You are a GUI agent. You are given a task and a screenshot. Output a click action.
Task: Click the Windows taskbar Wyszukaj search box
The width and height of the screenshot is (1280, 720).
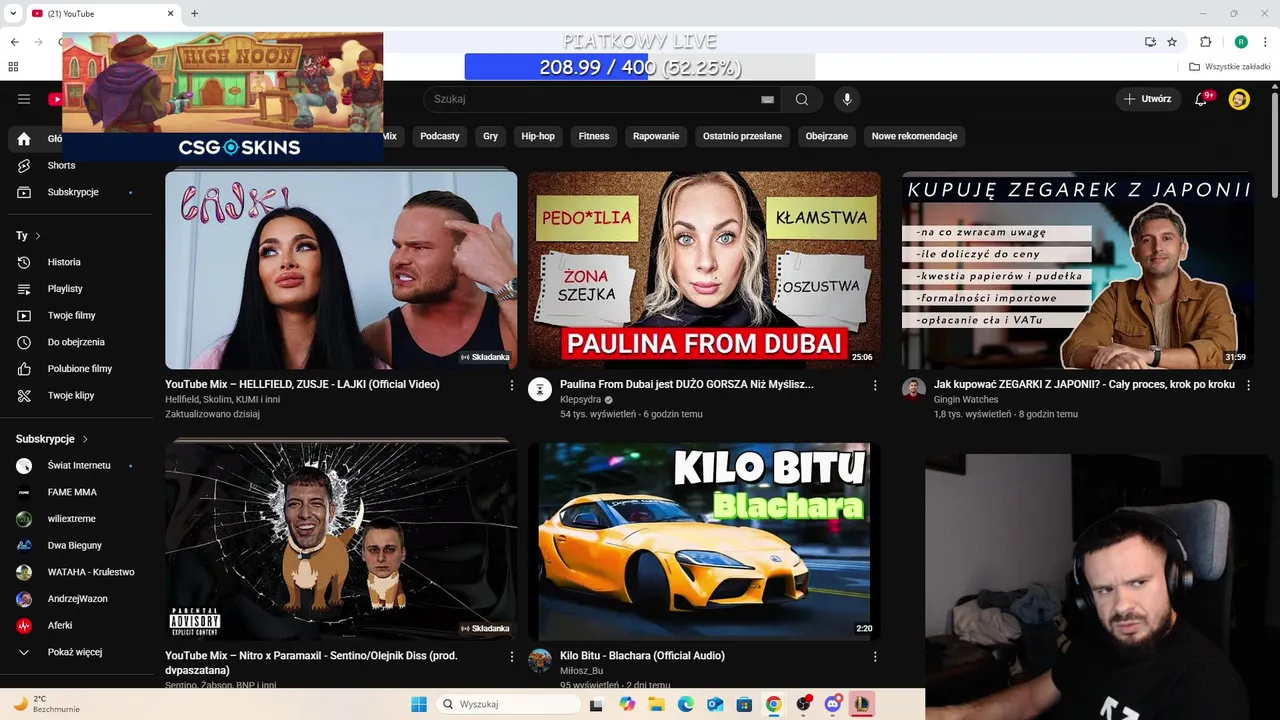(510, 704)
